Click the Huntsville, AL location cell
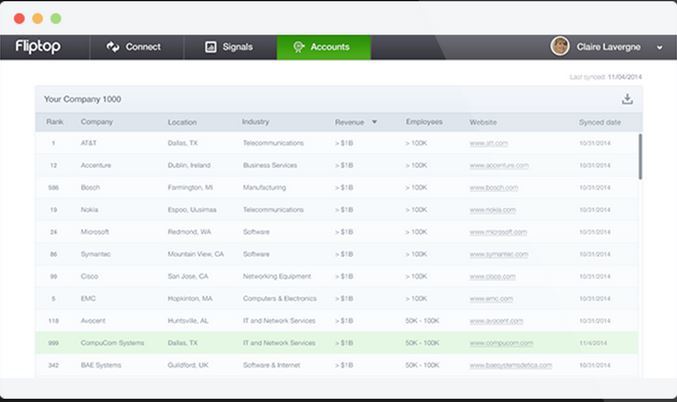Screen dimensions: 677x402 pos(188,321)
